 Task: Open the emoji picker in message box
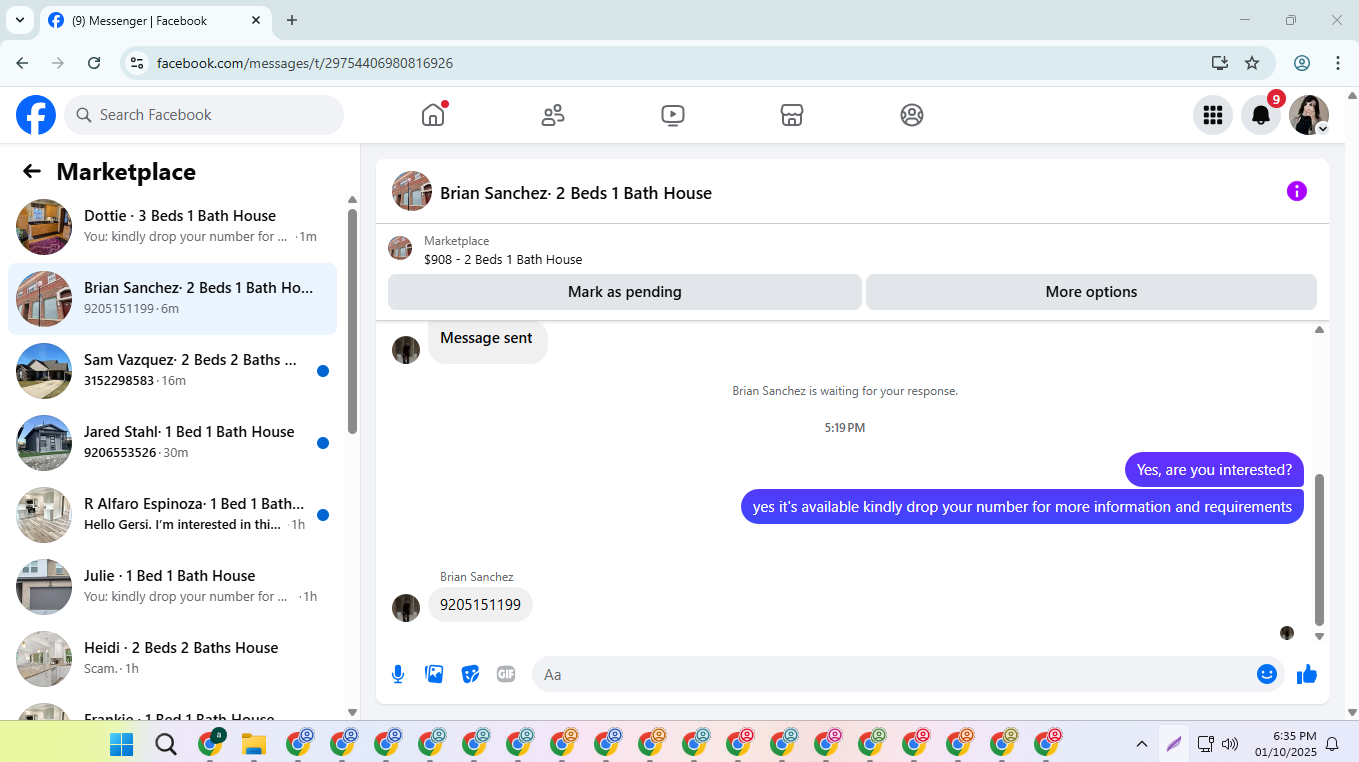(1267, 674)
